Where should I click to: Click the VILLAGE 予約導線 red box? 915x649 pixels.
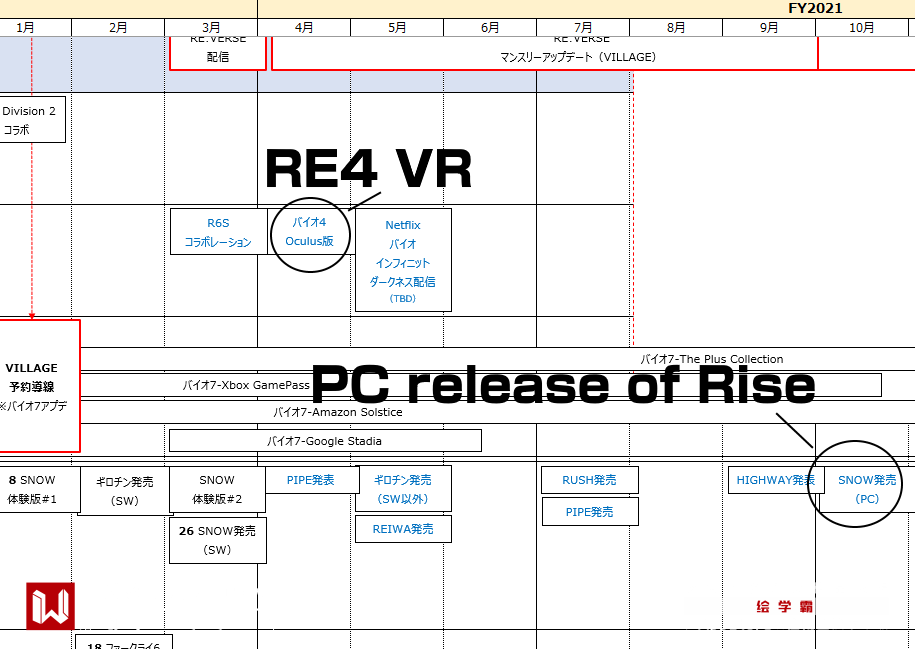(39, 386)
